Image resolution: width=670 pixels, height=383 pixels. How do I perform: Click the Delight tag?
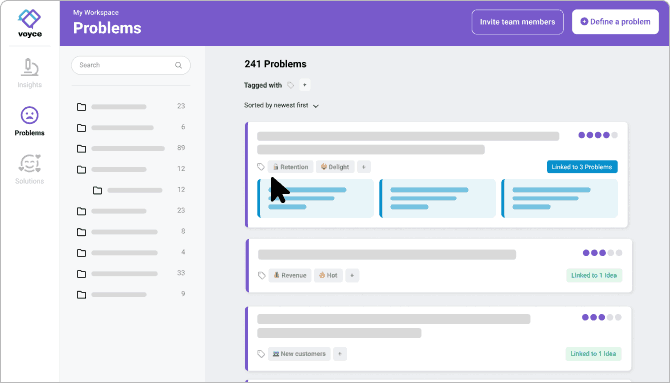[x=335, y=167]
